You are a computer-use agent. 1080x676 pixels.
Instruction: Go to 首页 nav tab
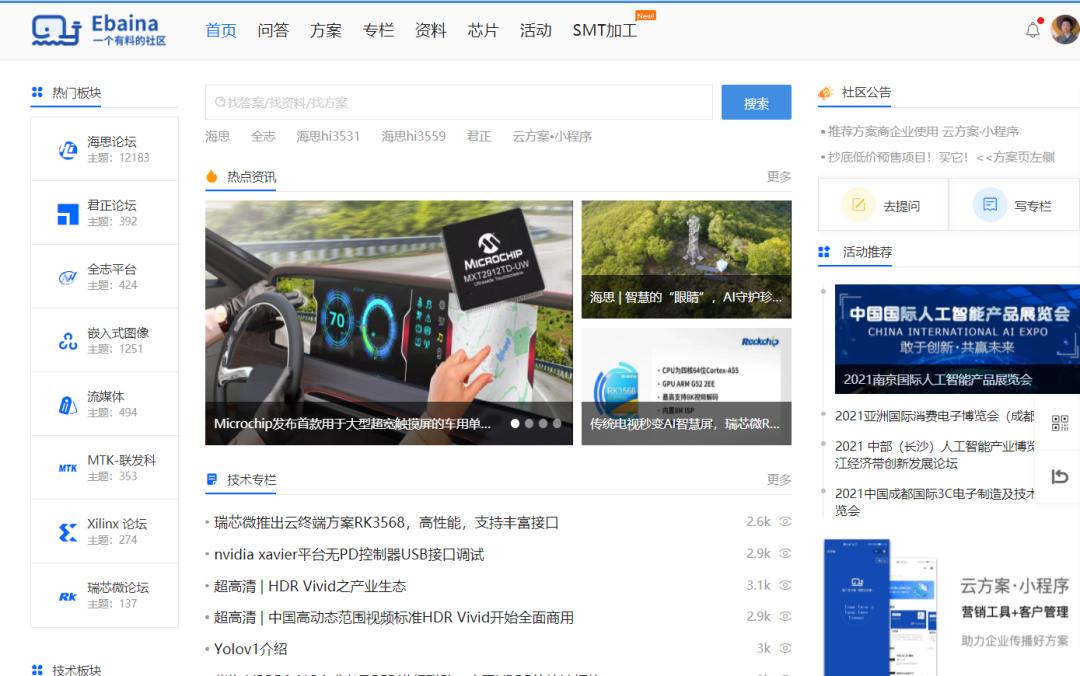point(221,30)
